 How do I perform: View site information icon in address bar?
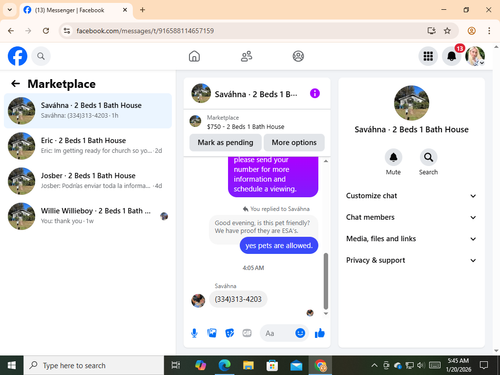click(67, 31)
